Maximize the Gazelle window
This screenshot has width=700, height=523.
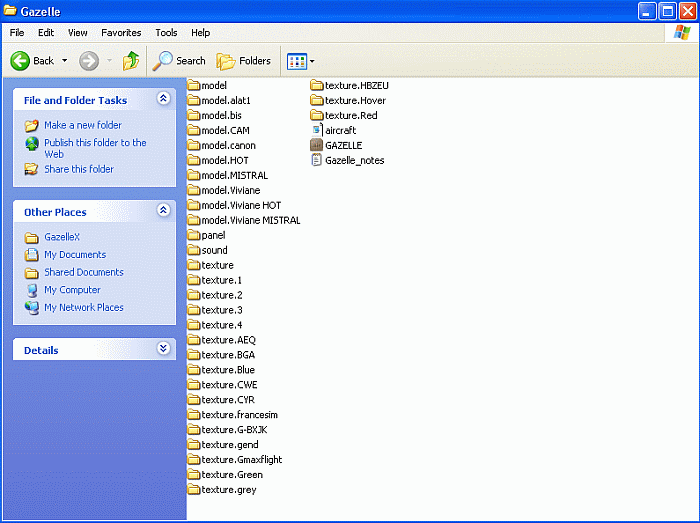[667, 11]
